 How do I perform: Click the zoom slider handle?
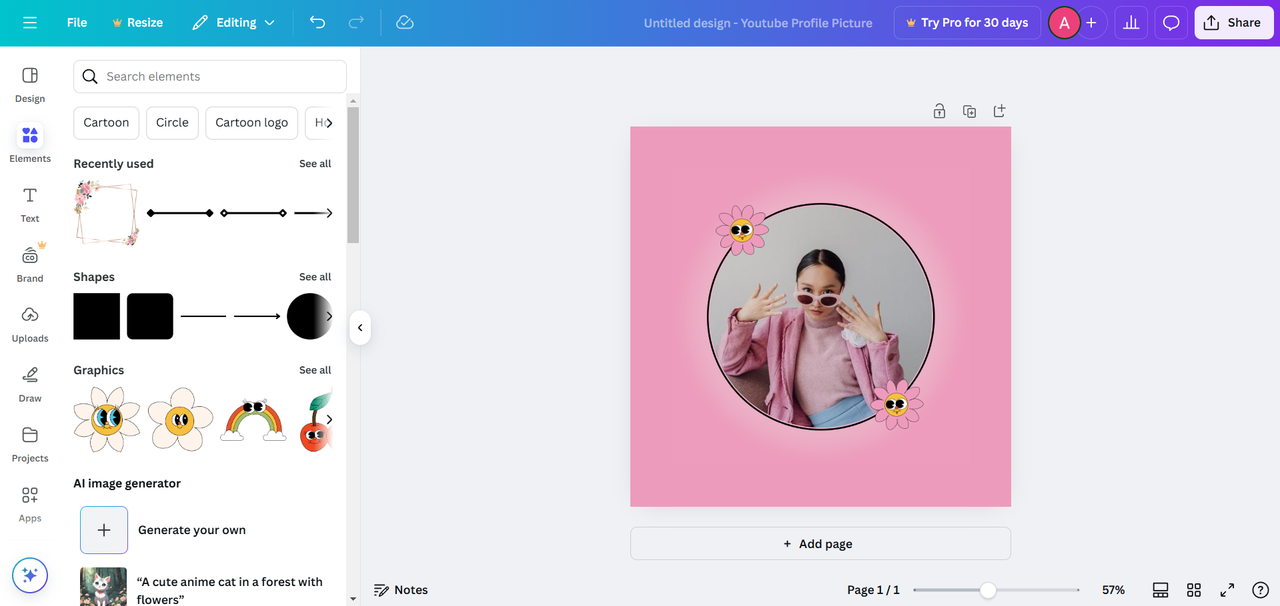(x=988, y=590)
